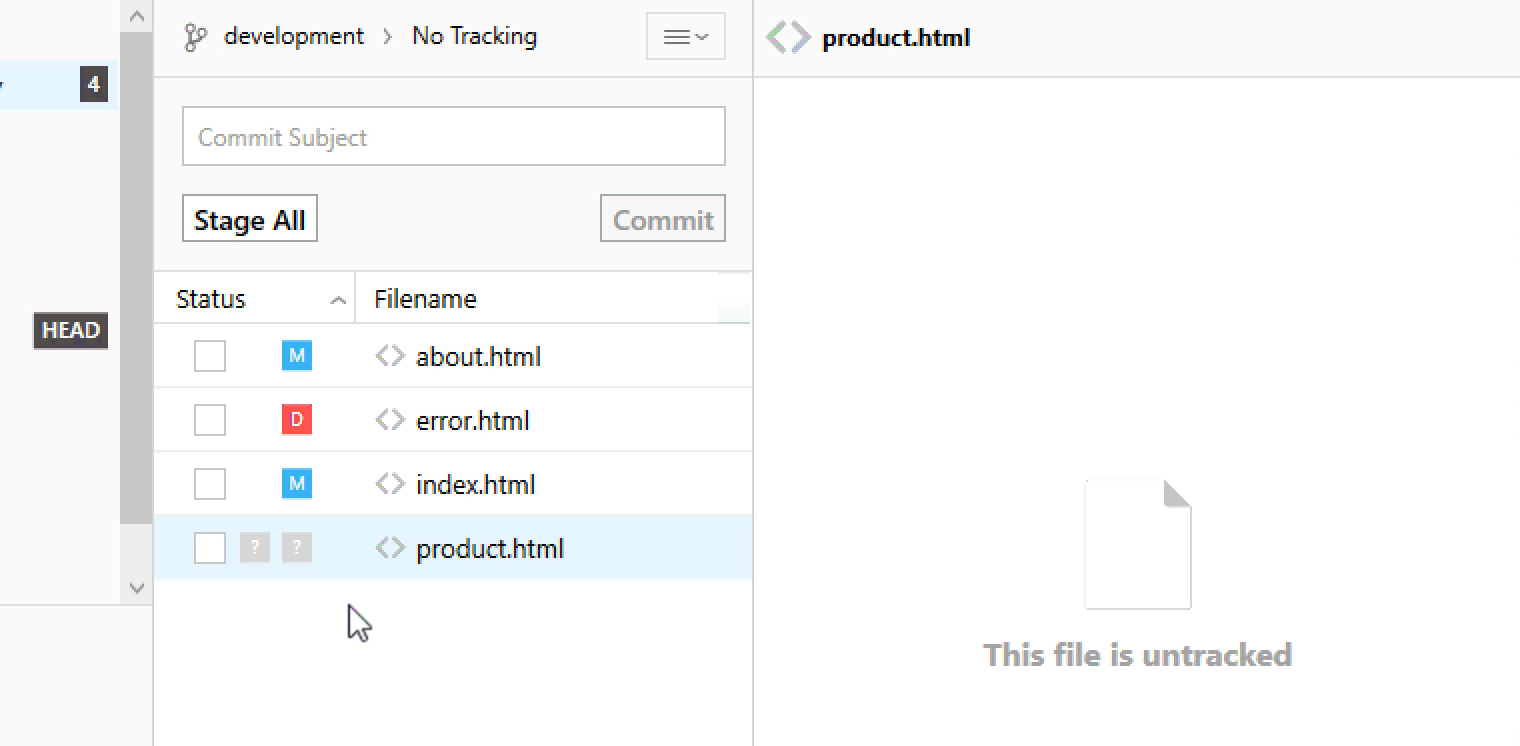Click the commit count badge showing 4
The image size is (1520, 746).
tap(93, 85)
